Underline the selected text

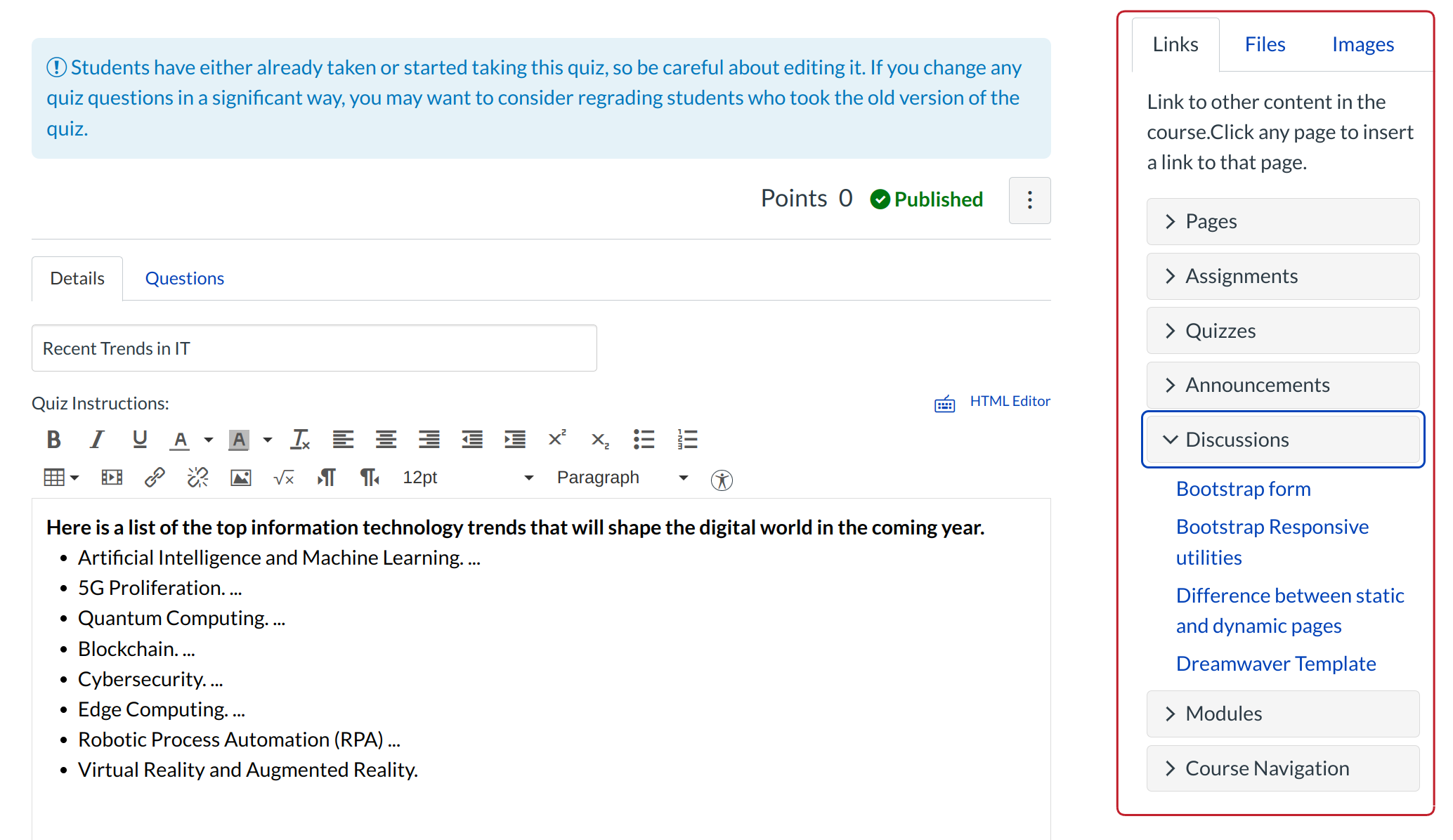click(140, 440)
